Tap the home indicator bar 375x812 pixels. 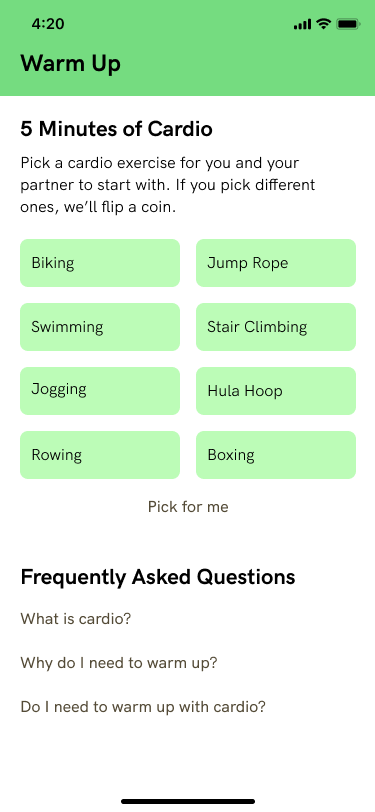pyautogui.click(x=188, y=801)
